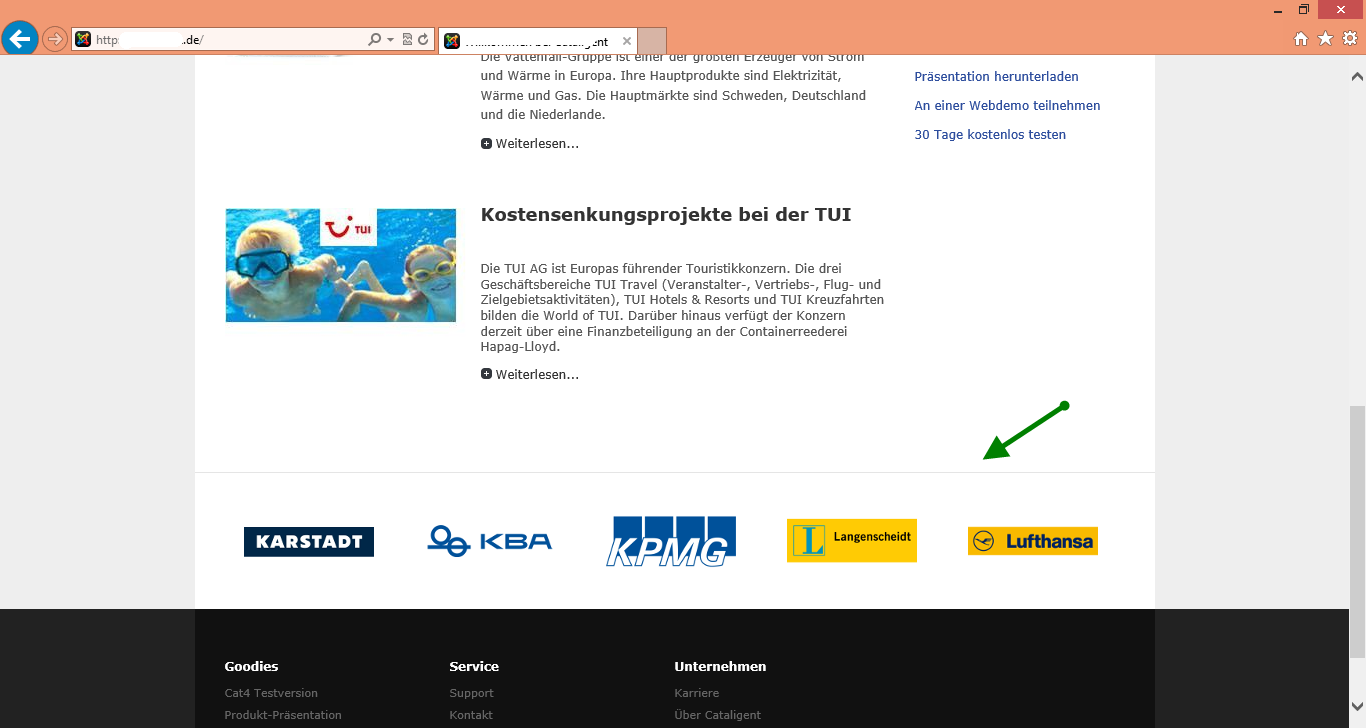Screen dimensions: 1366x728
Task: Toggle the Compatibility View icon
Action: tap(407, 40)
